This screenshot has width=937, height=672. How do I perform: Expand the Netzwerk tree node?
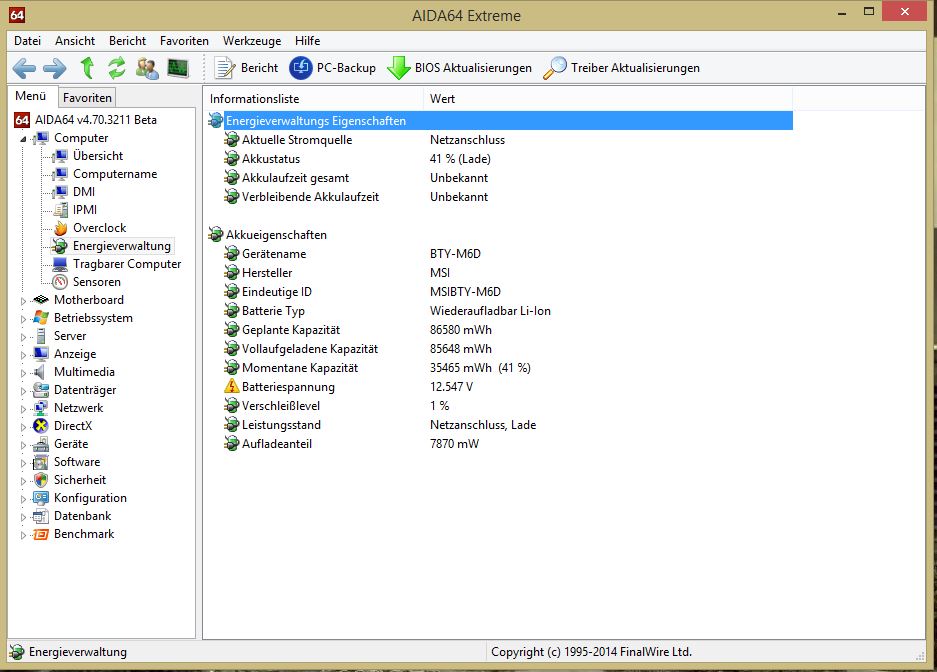(x=23, y=409)
